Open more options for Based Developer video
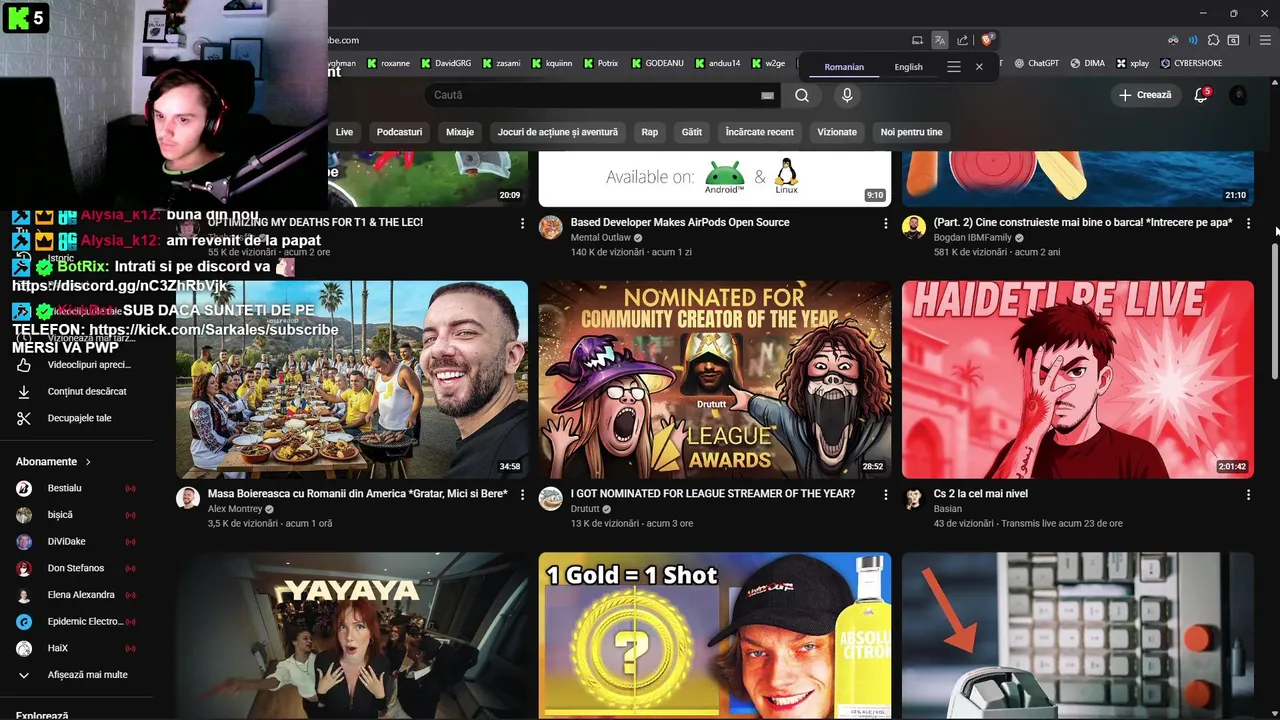1280x720 pixels. pyautogui.click(x=885, y=223)
